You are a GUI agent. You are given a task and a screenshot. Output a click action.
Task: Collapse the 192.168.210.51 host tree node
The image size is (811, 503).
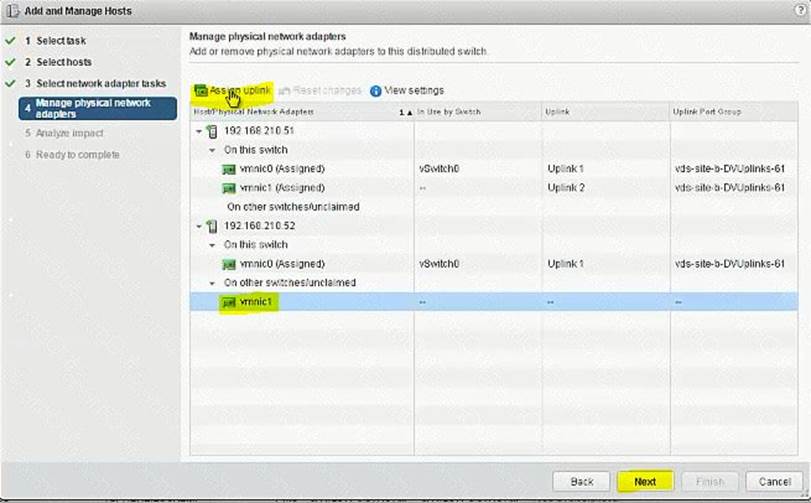pos(198,131)
